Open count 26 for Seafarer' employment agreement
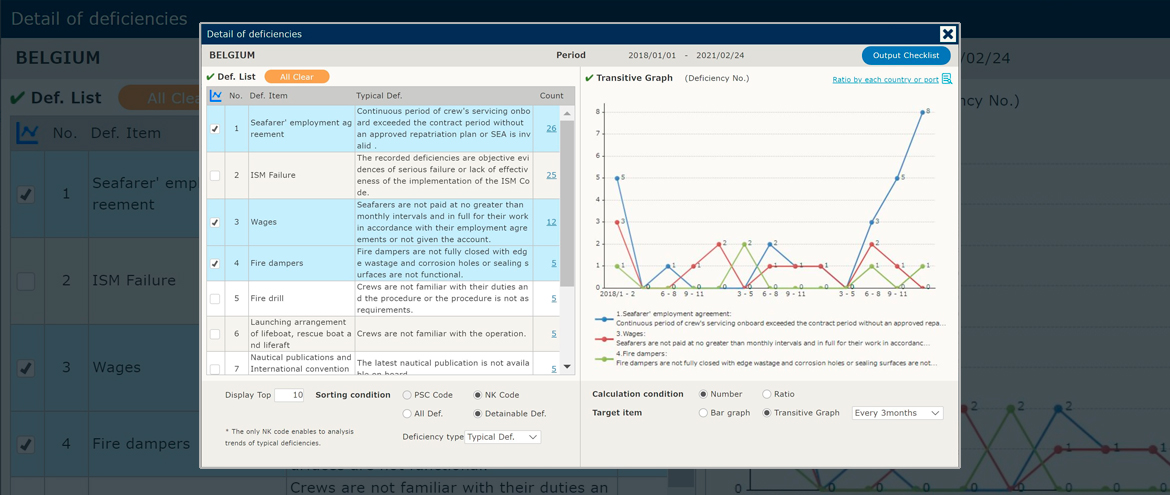This screenshot has width=1170, height=495. (x=551, y=128)
